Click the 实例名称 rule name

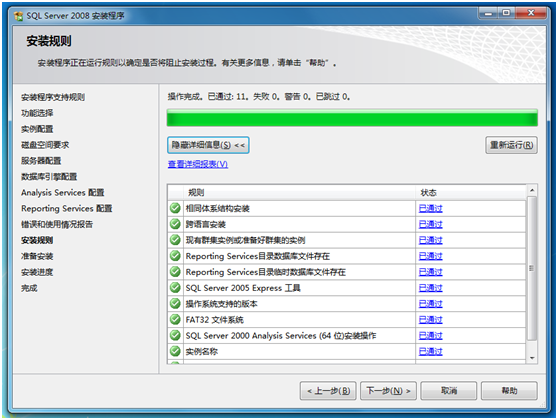pyautogui.click(x=201, y=352)
